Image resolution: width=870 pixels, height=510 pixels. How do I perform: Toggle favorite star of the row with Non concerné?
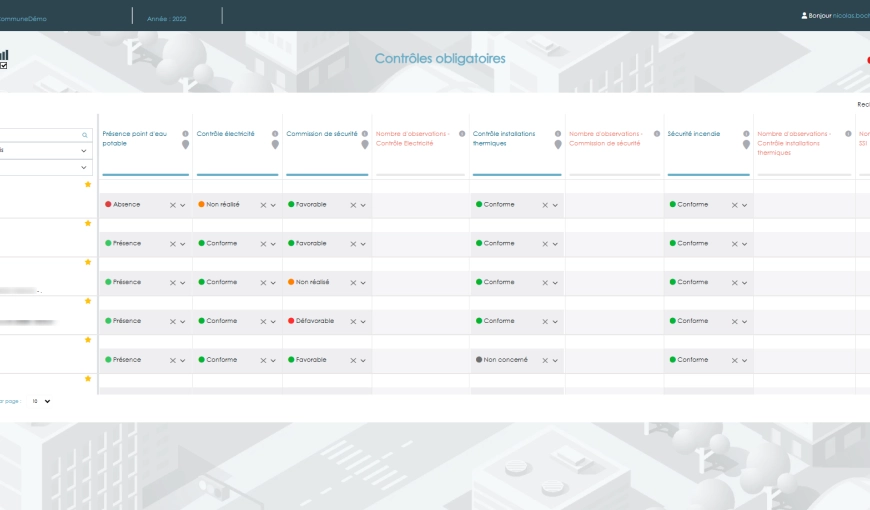88,340
